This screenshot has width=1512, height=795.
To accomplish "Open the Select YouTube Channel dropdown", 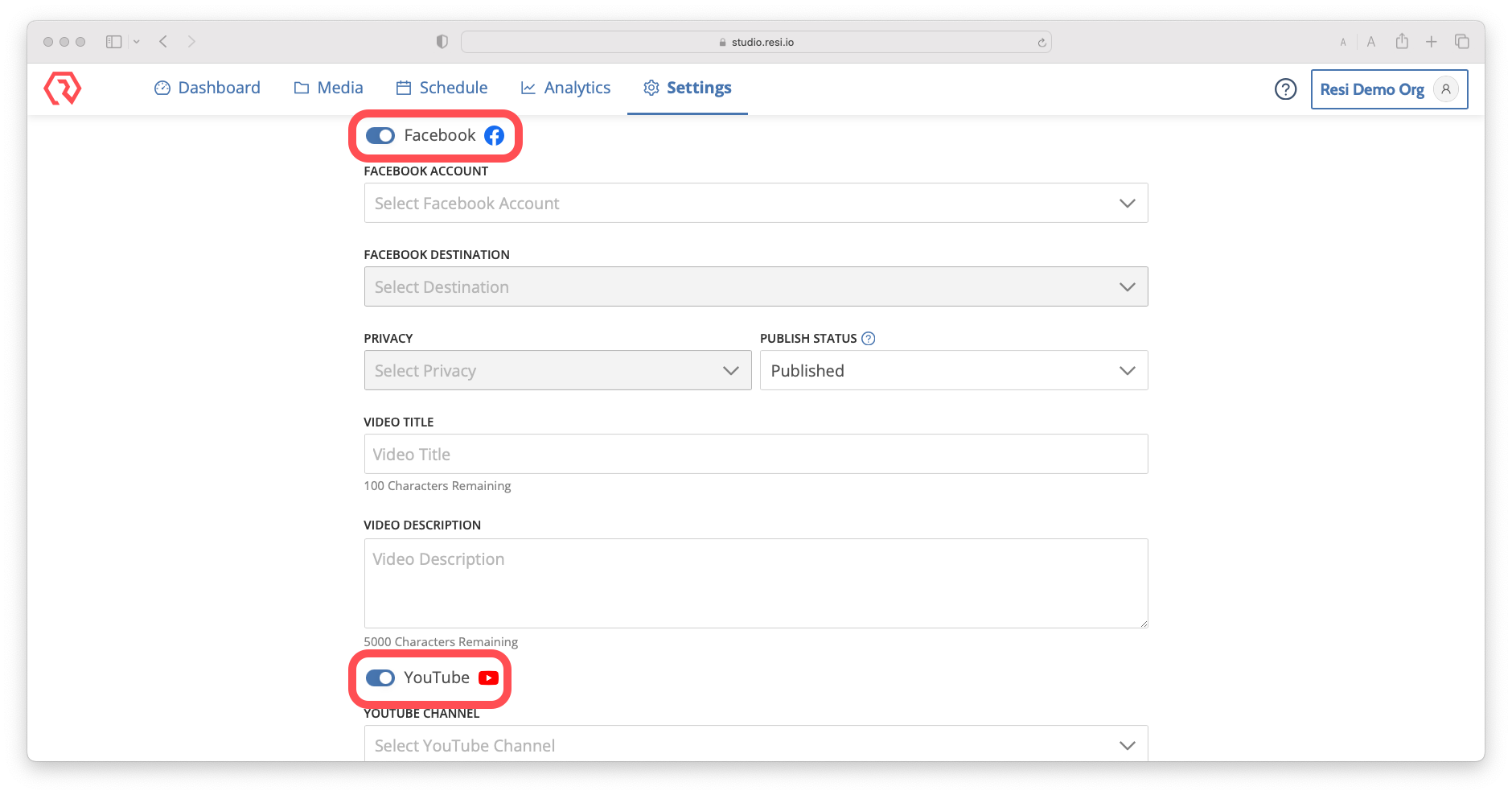I will 755,745.
